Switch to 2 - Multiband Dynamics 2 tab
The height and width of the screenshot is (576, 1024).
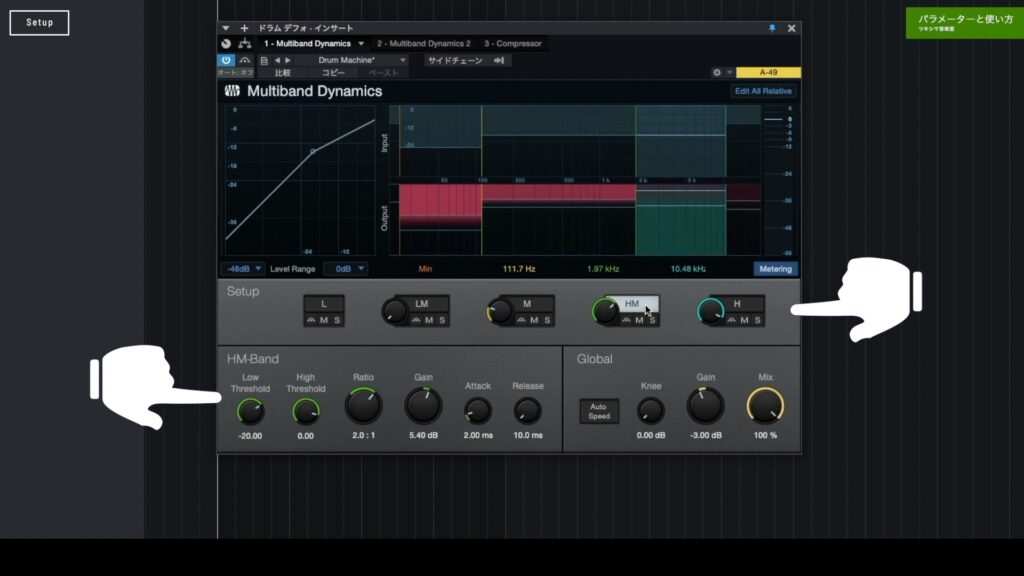(x=424, y=44)
